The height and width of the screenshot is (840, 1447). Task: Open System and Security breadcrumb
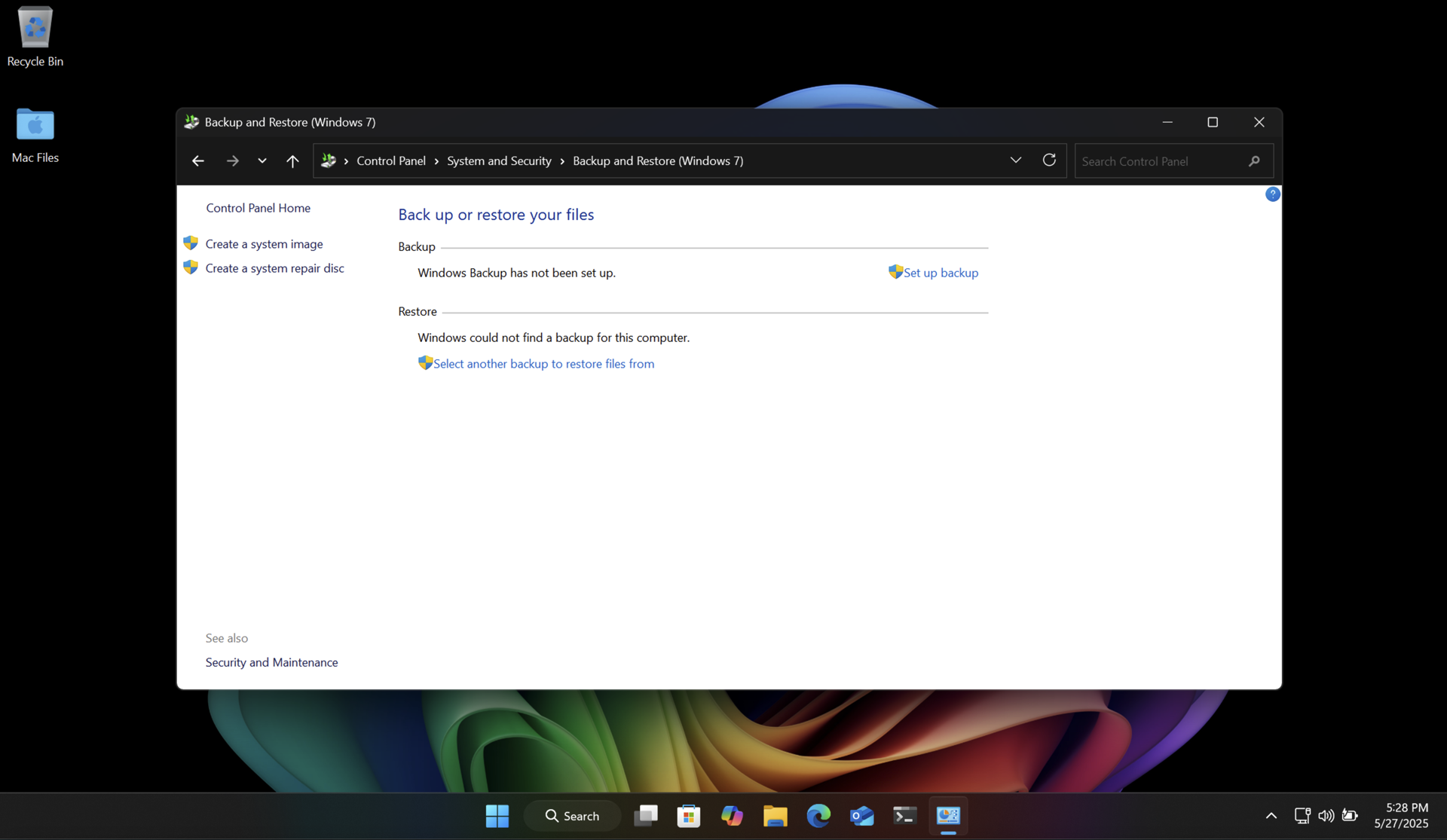pyautogui.click(x=499, y=160)
